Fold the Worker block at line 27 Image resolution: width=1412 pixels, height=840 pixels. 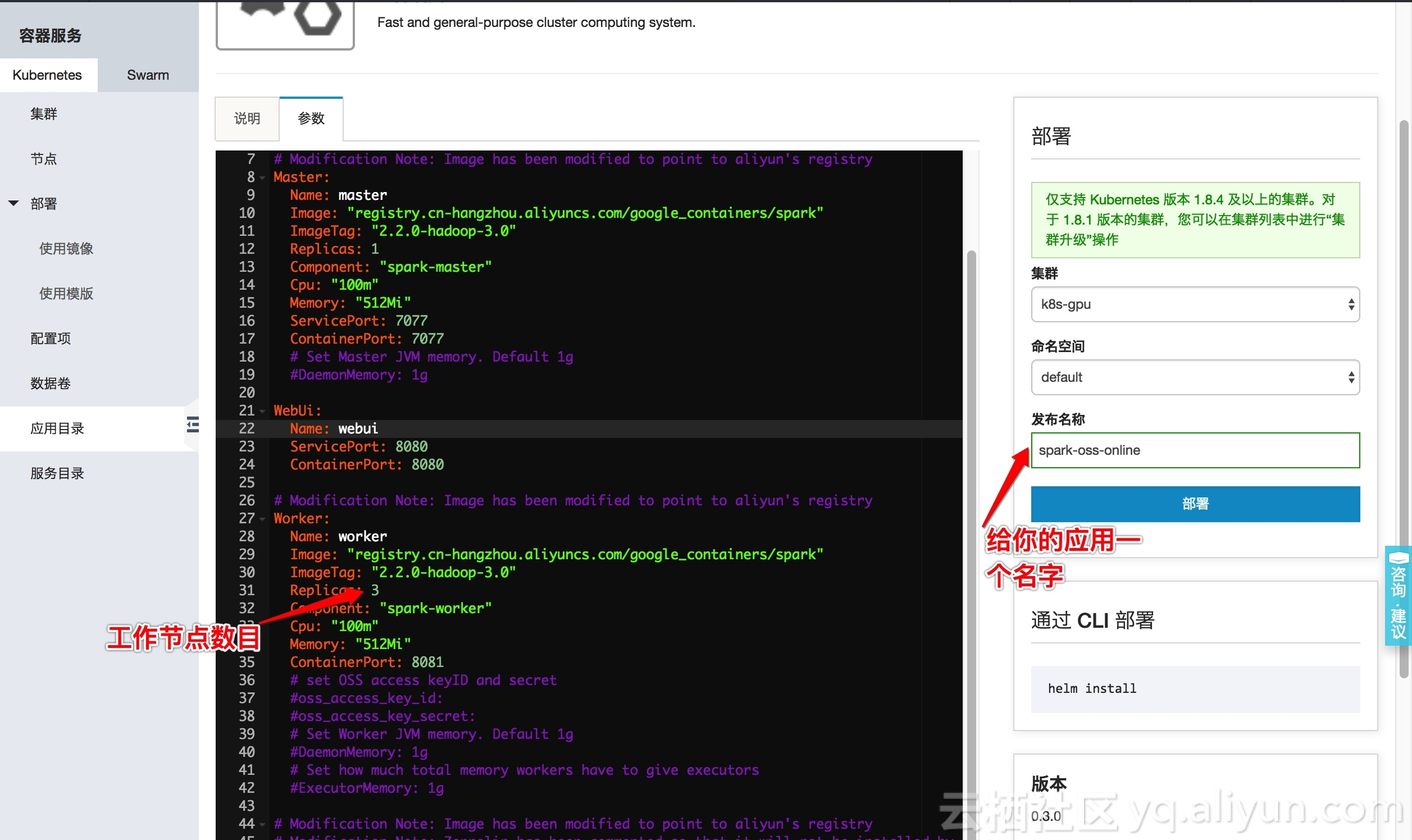pos(262,519)
